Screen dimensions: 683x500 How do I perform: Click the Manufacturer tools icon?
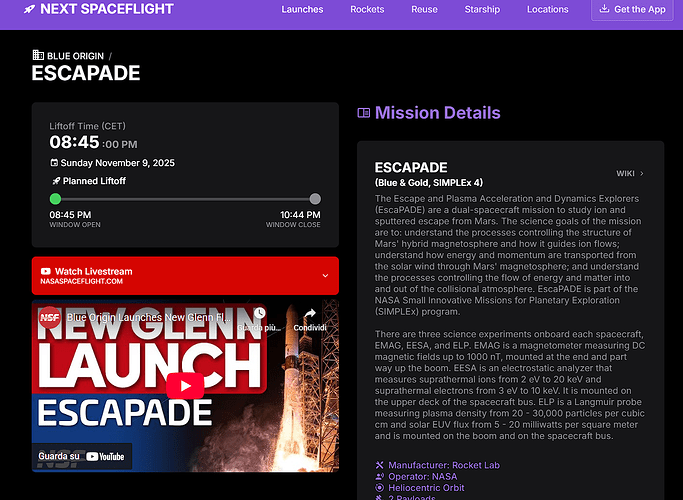point(380,465)
